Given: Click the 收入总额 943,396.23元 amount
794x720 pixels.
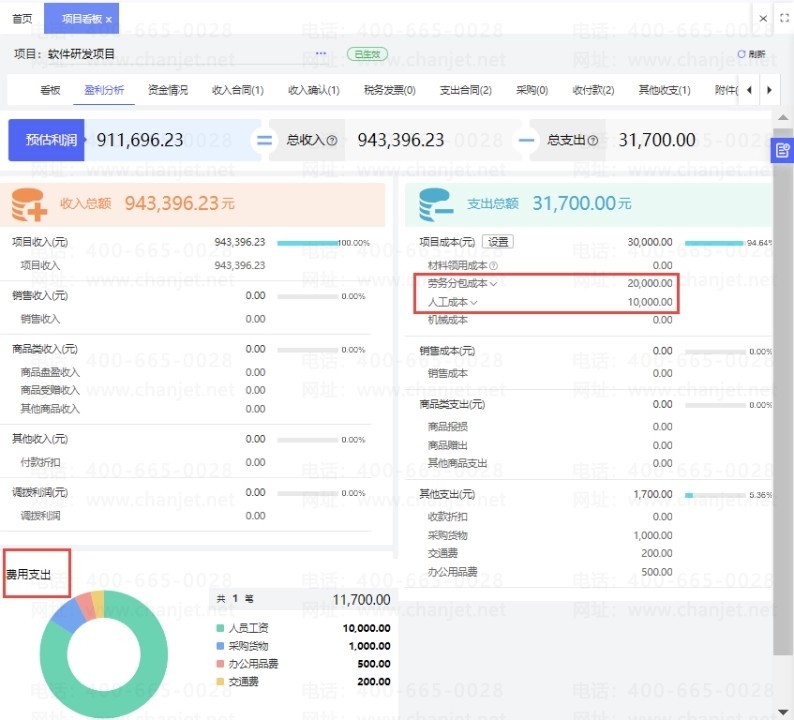Looking at the screenshot, I should (x=179, y=204).
